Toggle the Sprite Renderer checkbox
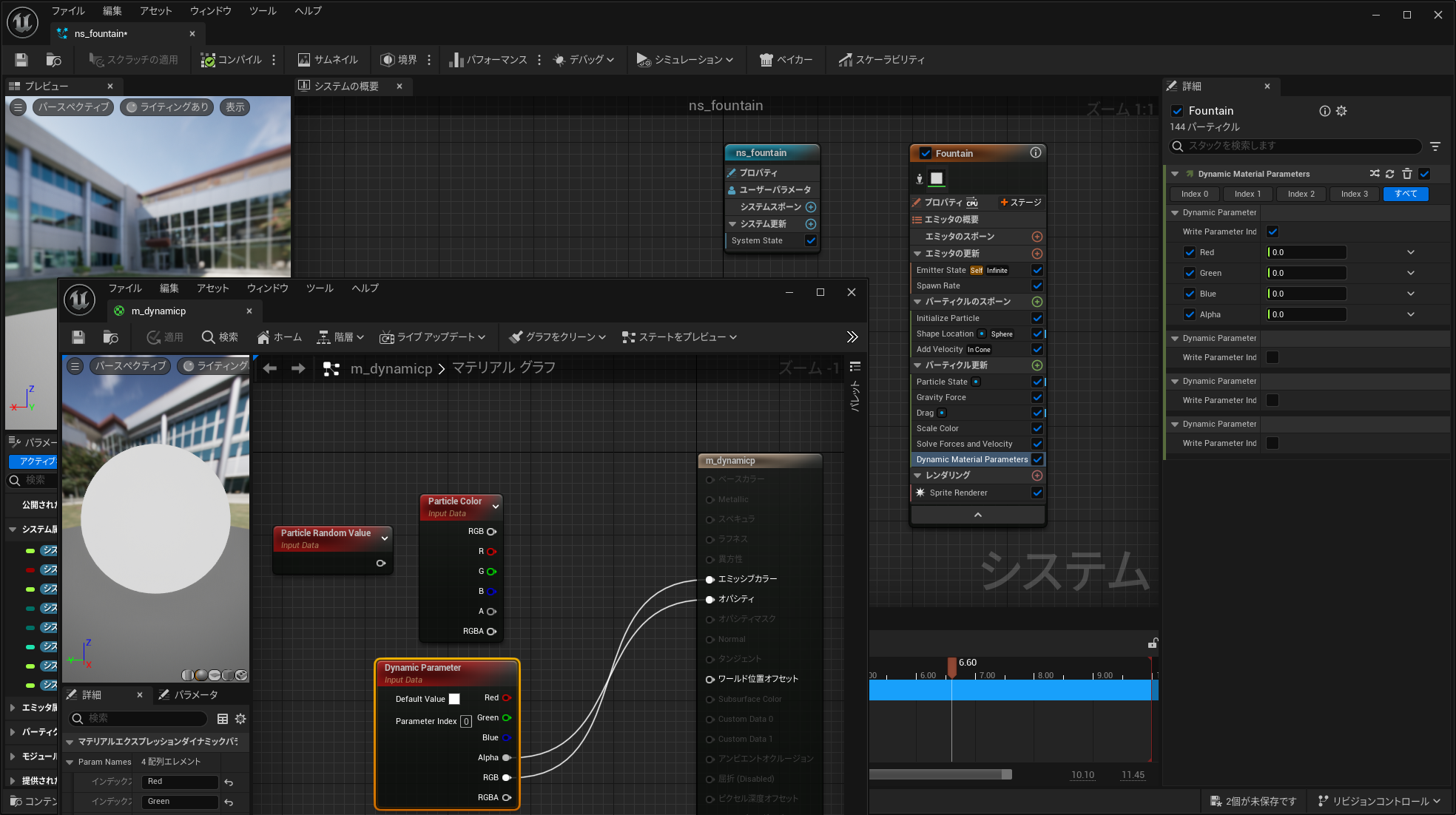1456x815 pixels. click(x=1037, y=493)
